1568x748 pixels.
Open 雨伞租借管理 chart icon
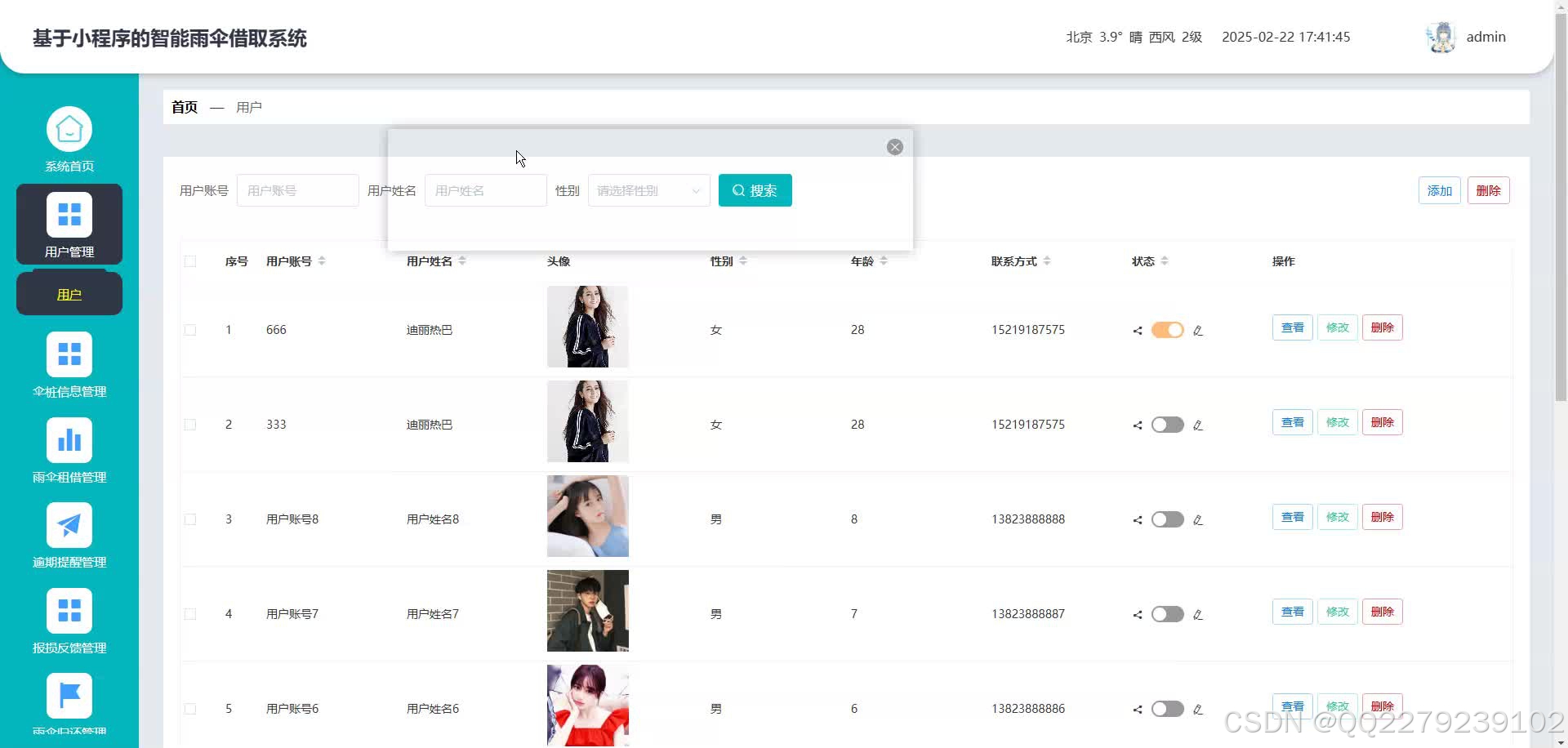[x=69, y=440]
